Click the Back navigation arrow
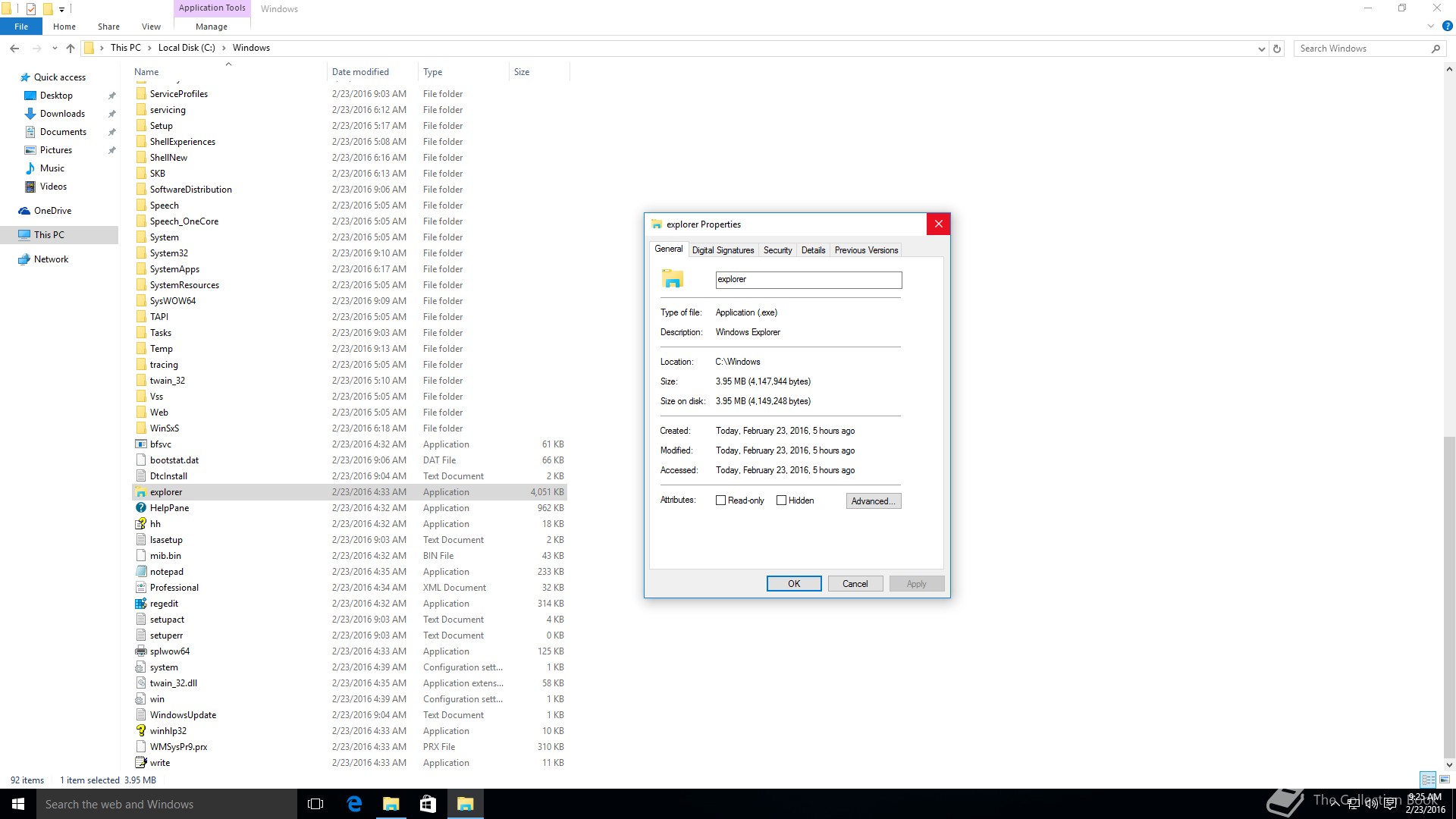The width and height of the screenshot is (1456, 819). point(14,48)
